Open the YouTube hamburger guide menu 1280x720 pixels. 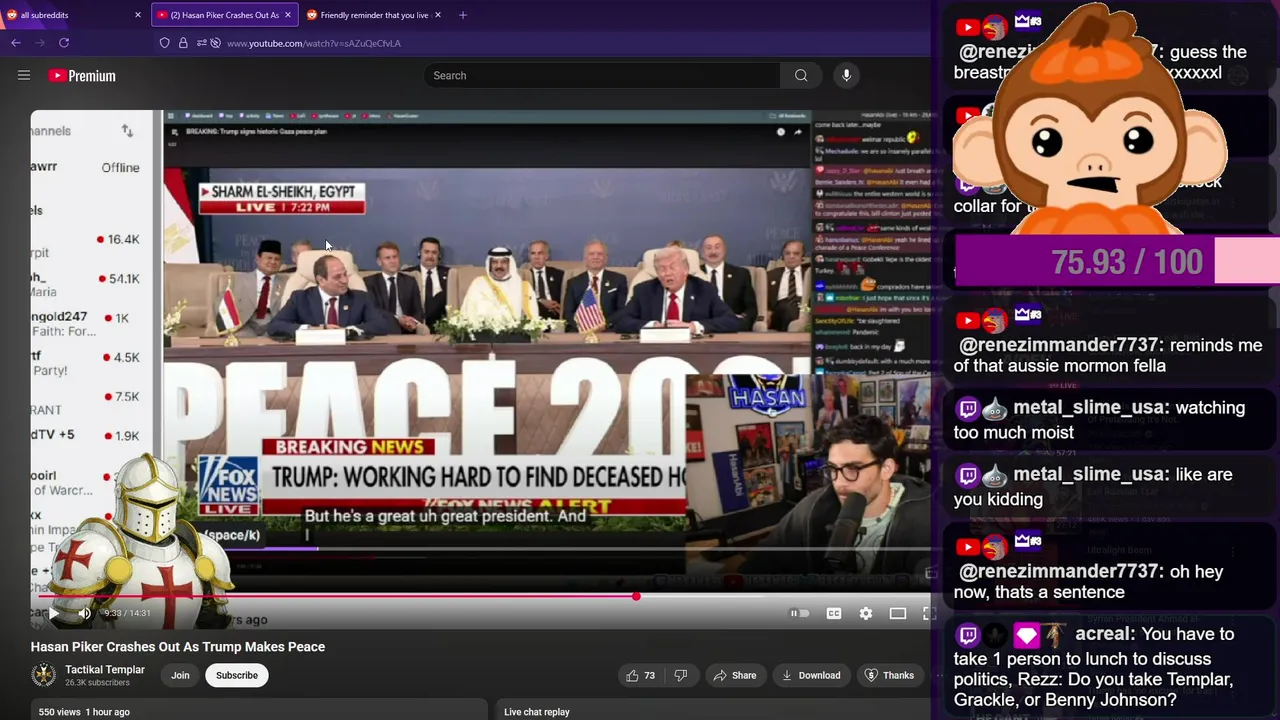(24, 75)
